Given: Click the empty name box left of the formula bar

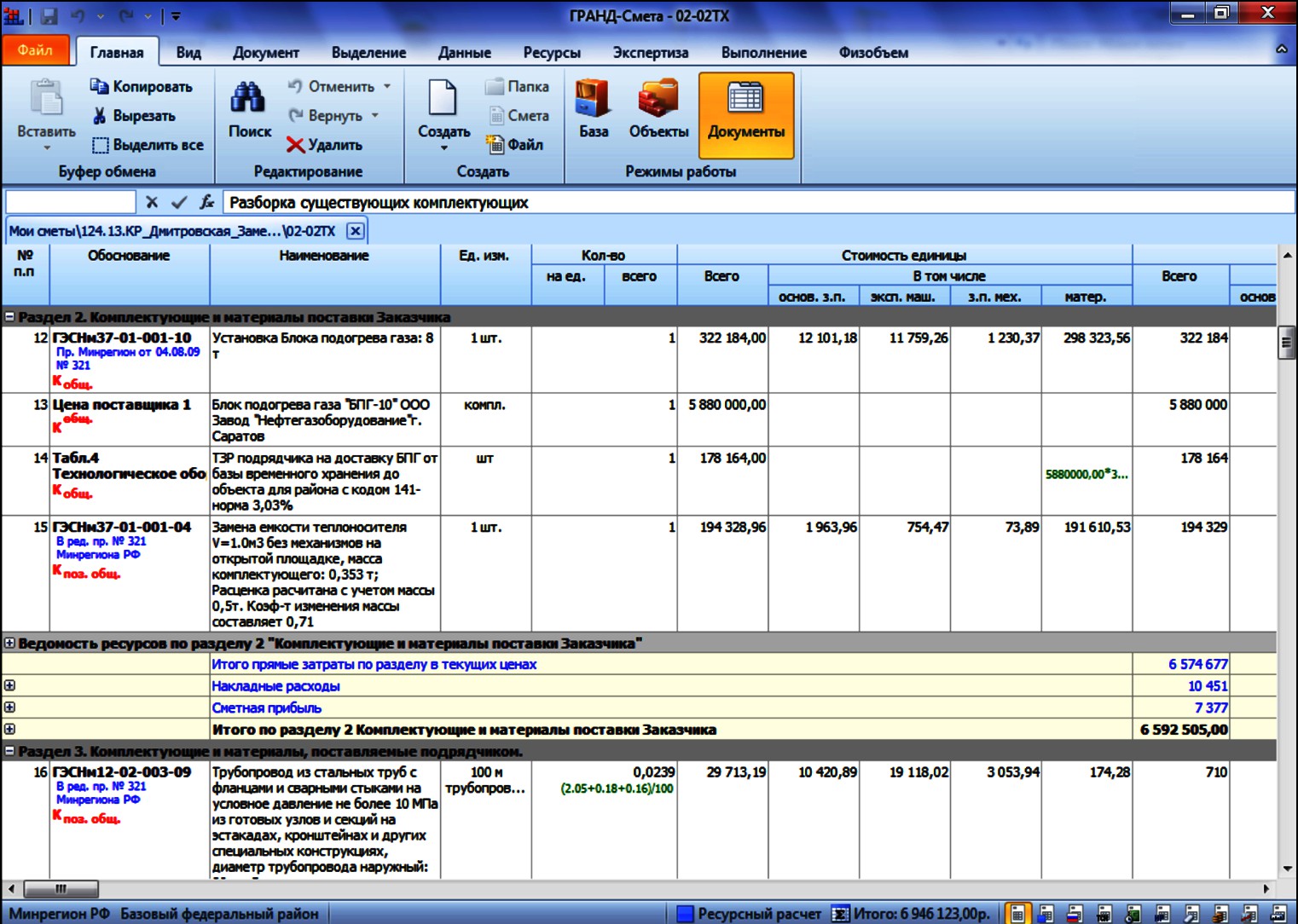Looking at the screenshot, I should [71, 202].
